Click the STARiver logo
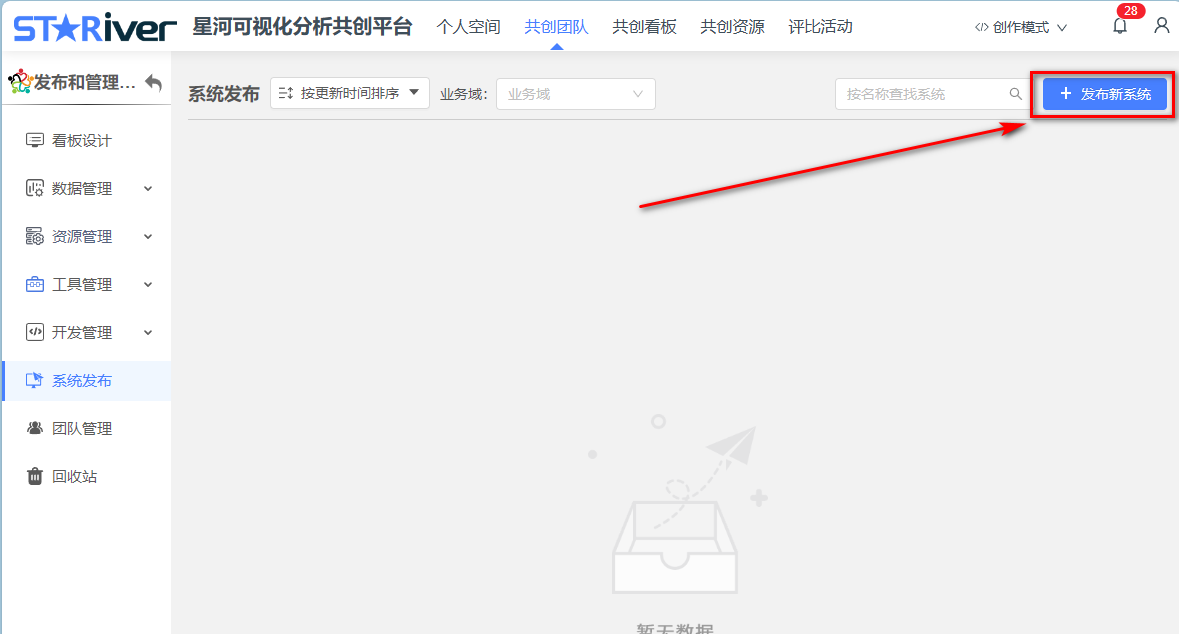 coord(95,27)
